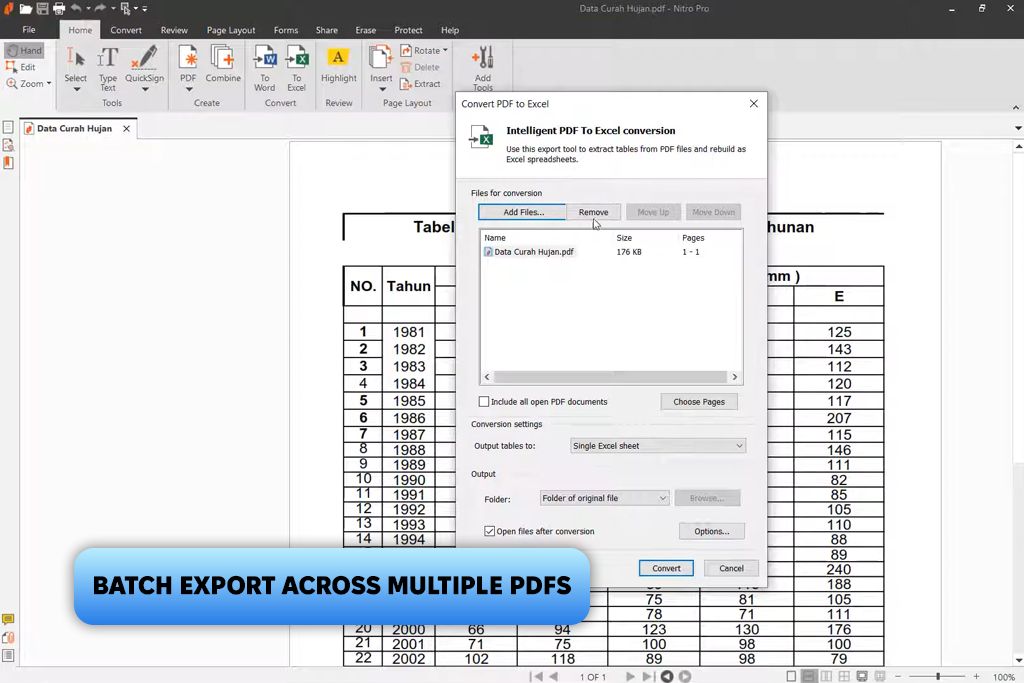Convert using the To Word icon

click(x=264, y=69)
